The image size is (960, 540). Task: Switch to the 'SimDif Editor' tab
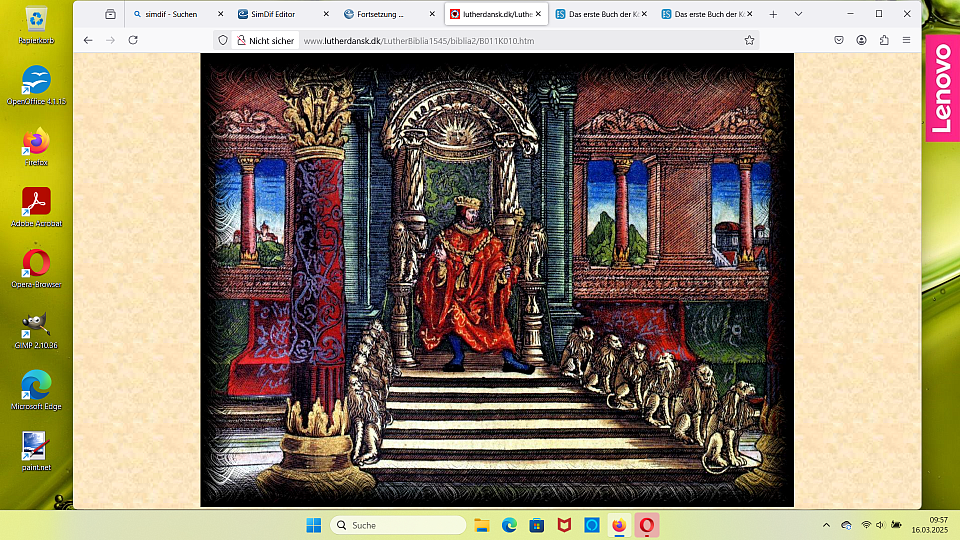(x=274, y=14)
